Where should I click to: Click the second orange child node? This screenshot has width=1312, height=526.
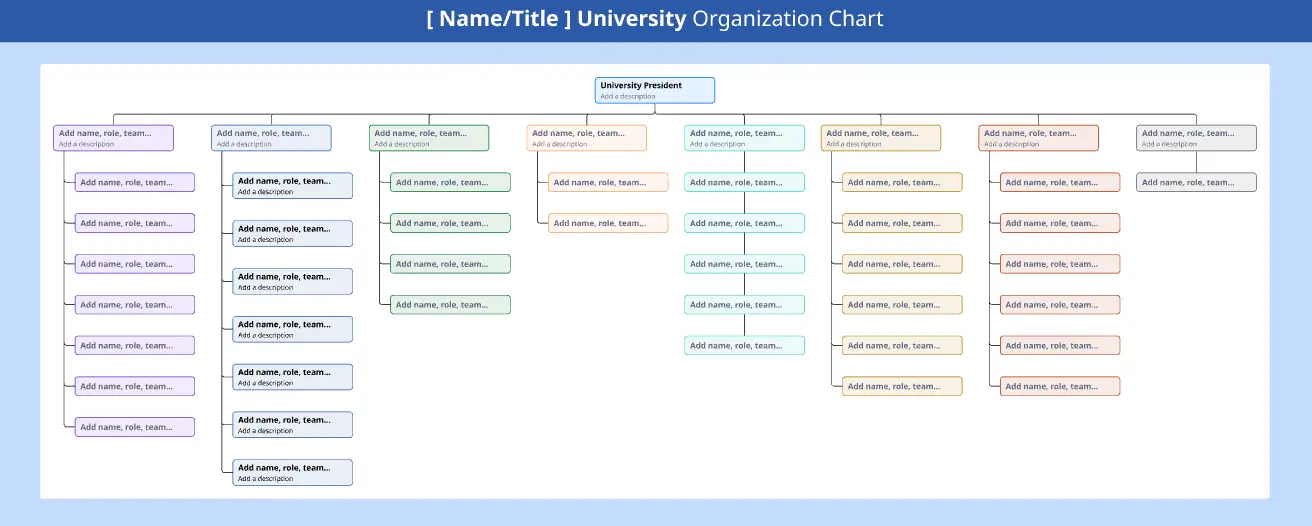coord(608,223)
